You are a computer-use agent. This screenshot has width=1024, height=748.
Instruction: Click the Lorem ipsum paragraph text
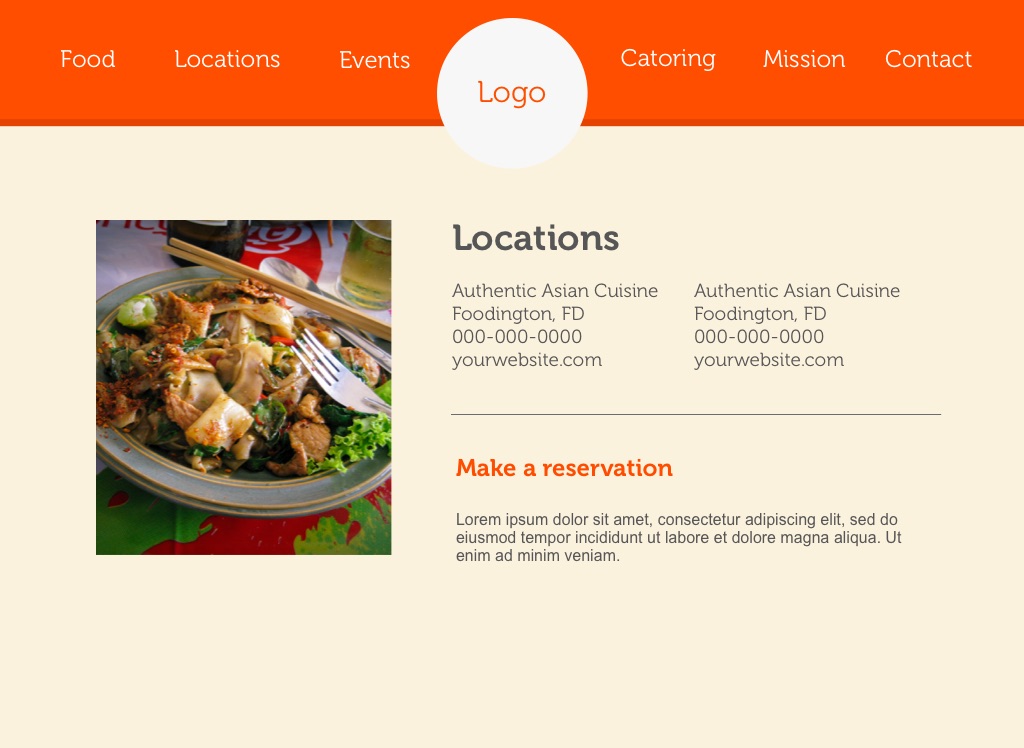[679, 538]
